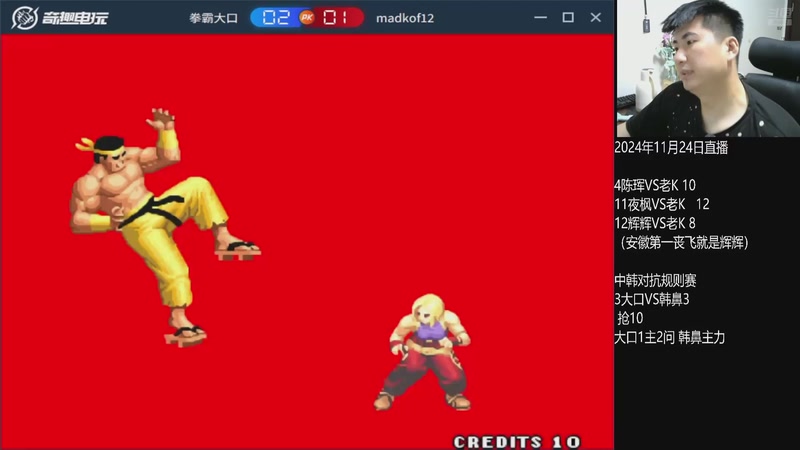Screen dimensions: 800x450
Task: Click the 奇趣电玩 title text
Action: tap(74, 18)
